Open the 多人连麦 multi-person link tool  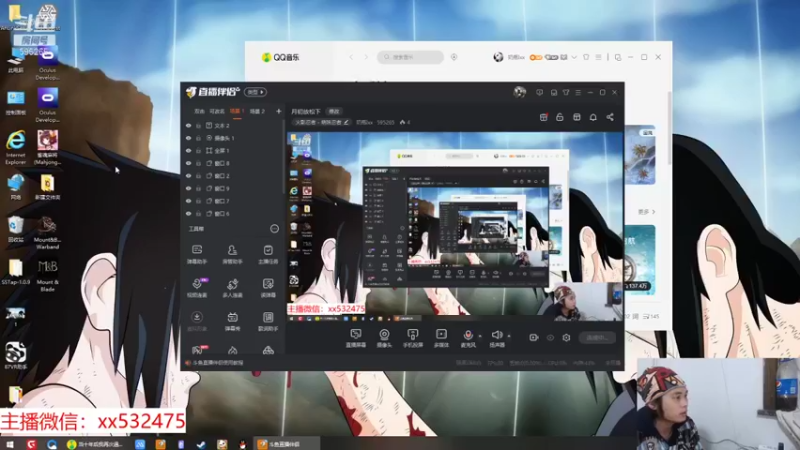(x=232, y=288)
